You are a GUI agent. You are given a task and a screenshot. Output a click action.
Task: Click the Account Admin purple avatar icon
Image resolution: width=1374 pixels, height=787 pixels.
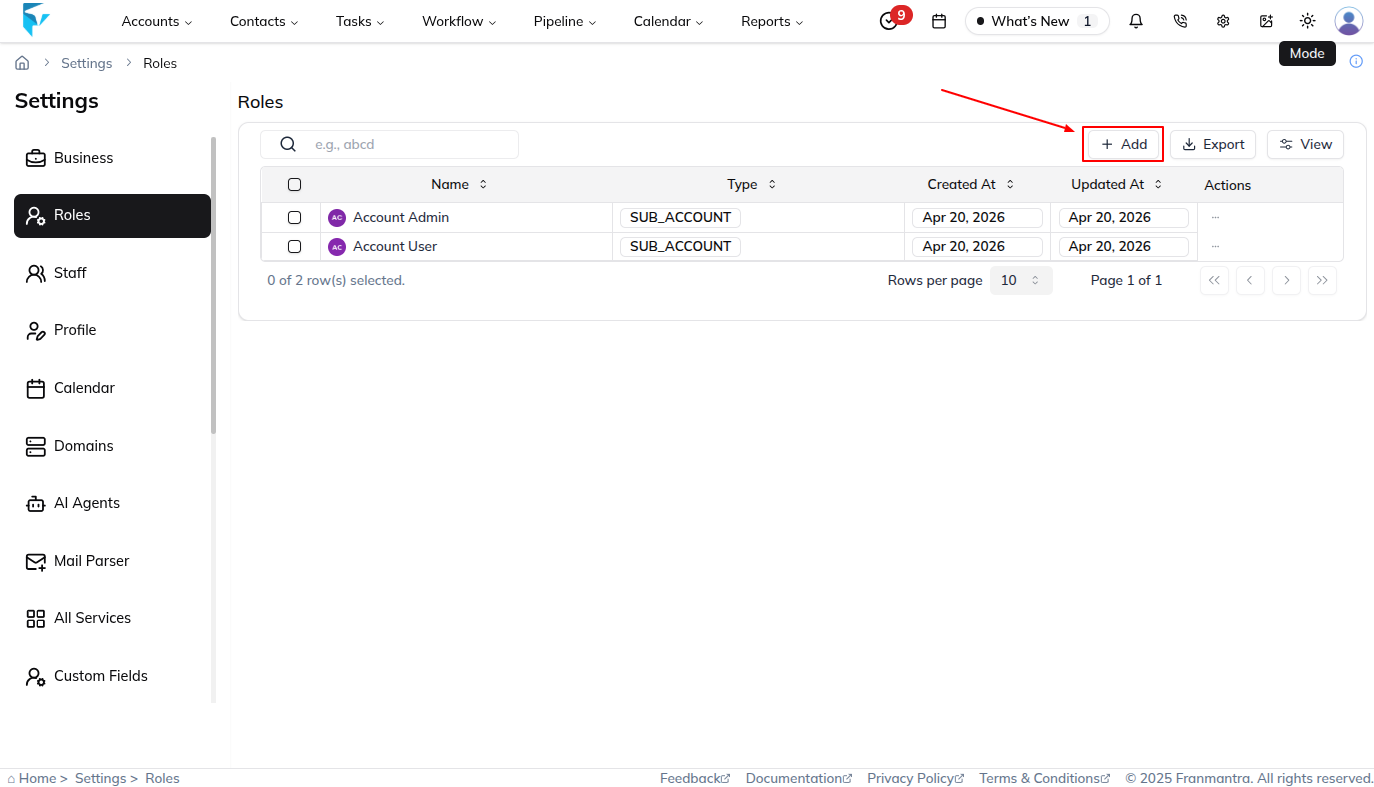[x=337, y=218]
